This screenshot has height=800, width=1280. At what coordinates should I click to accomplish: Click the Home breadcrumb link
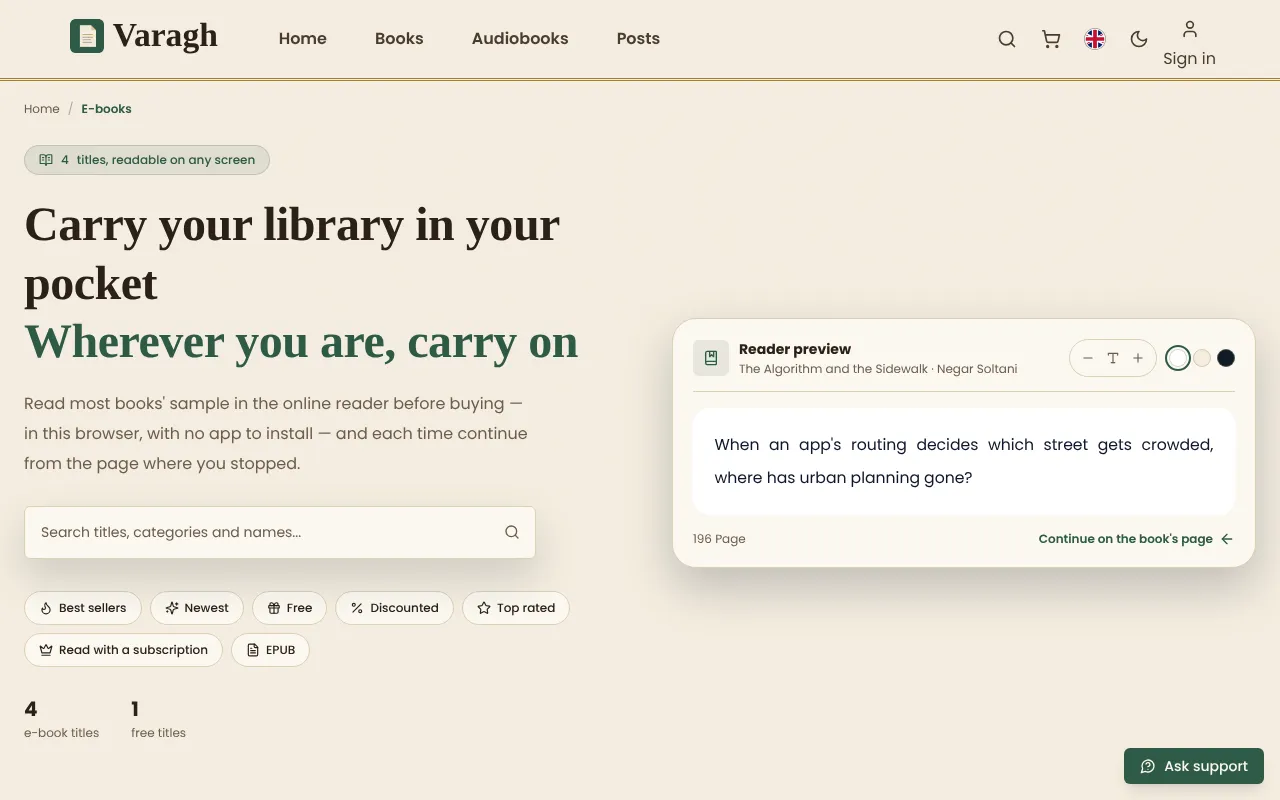point(42,109)
